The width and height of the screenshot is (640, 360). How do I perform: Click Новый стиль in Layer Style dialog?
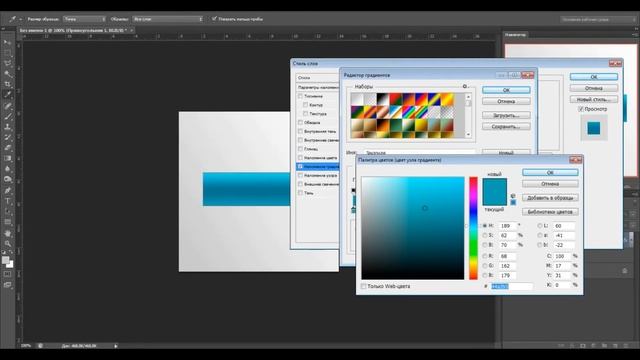tap(594, 100)
